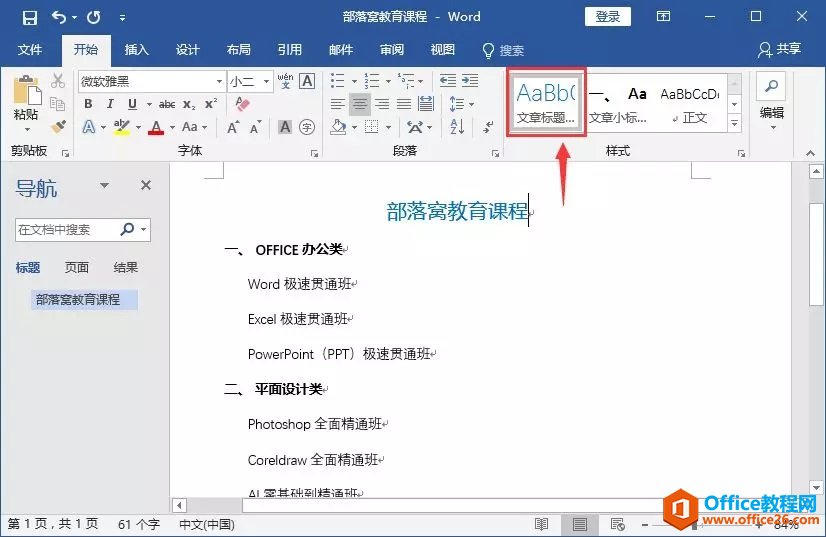Apply subscript formatting
Screen dimensions: 826x537
point(189,104)
